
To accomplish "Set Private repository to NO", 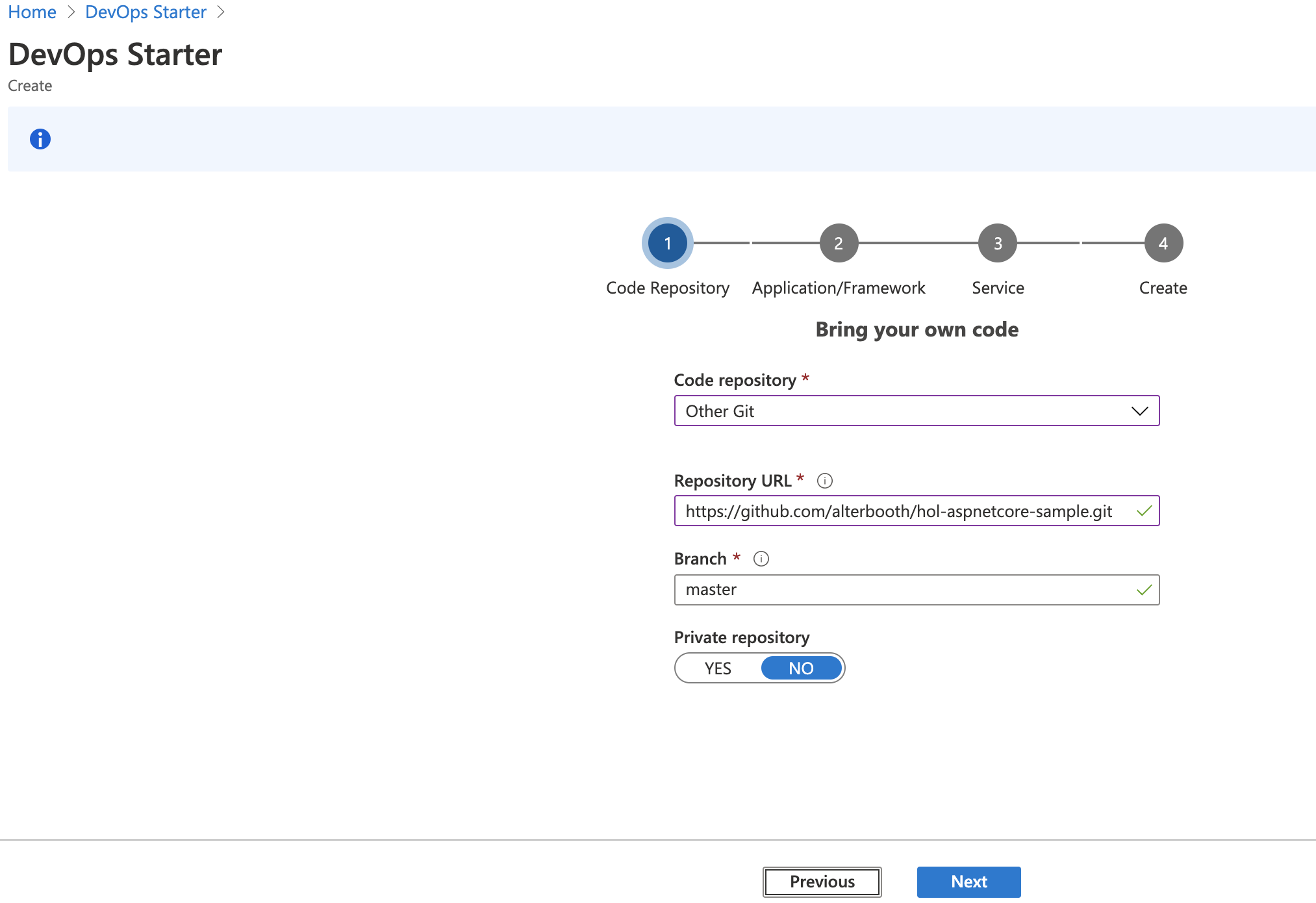I will (x=801, y=668).
